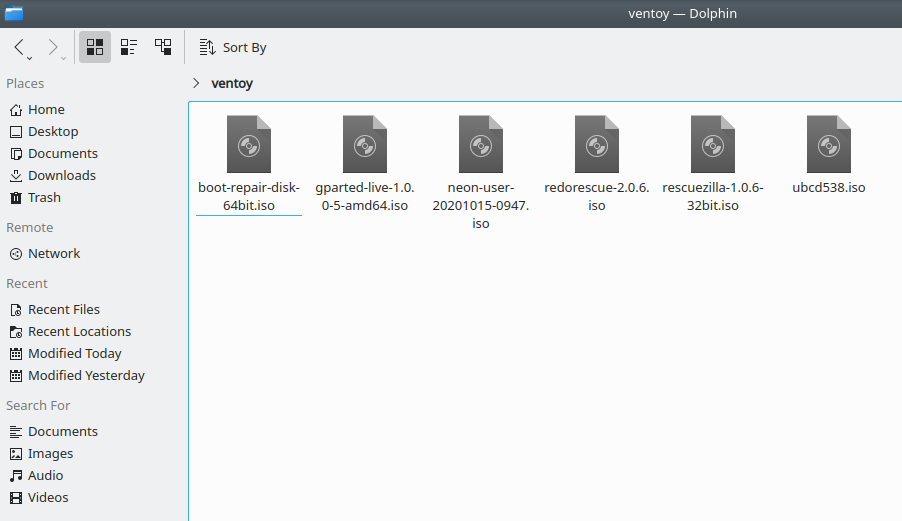Image resolution: width=902 pixels, height=521 pixels.
Task: Select redorescue-2.0.6.iso disc icon
Action: [597, 144]
